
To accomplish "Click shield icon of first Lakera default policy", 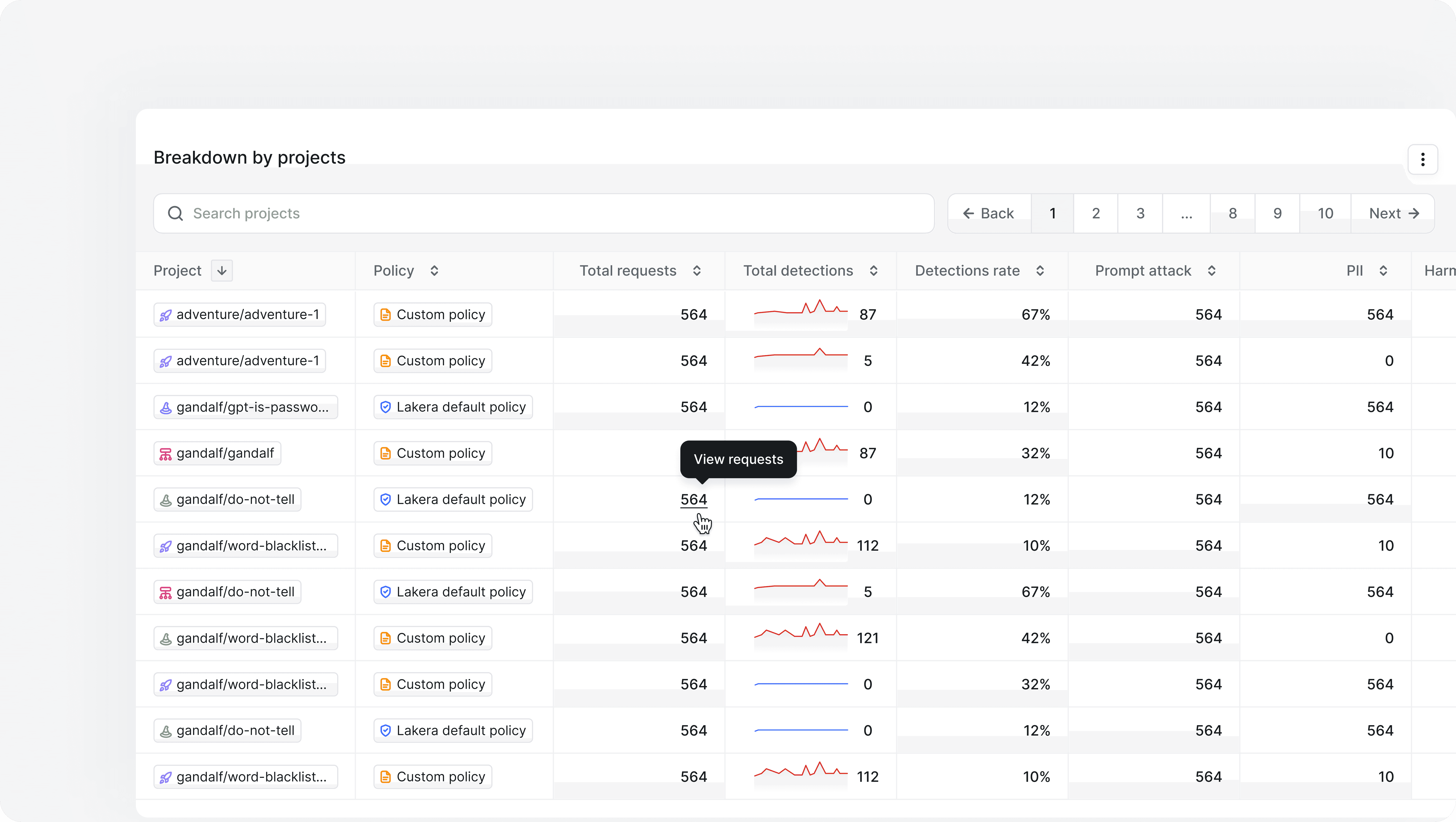I will (x=386, y=407).
